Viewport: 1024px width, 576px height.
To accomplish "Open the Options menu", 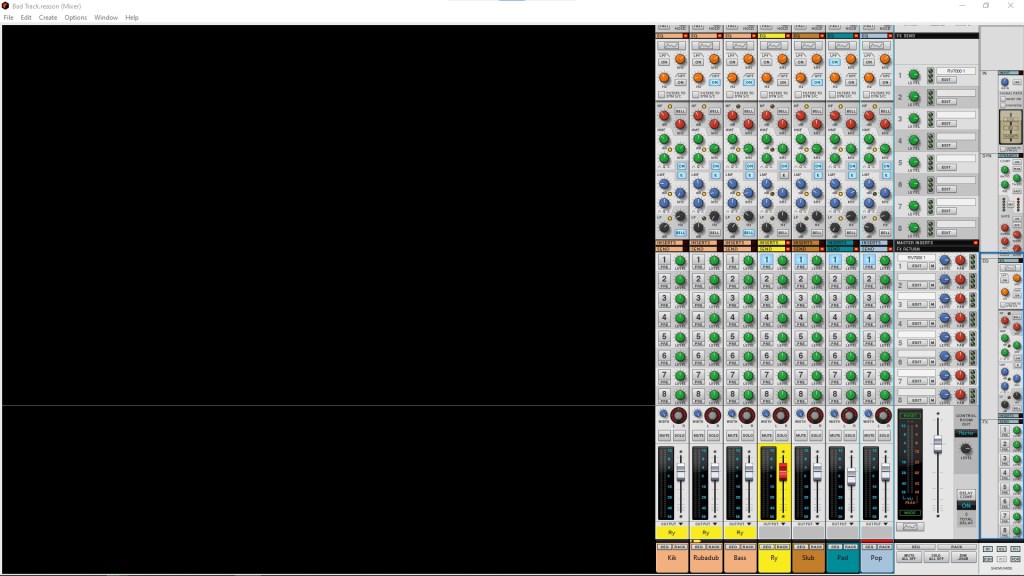I will tap(76, 17).
